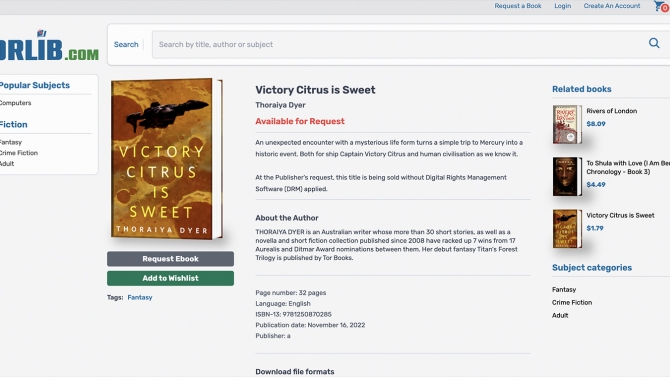Viewport: 670px width, 377px height.
Task: Open related Victory Citrus is Sweet title
Action: [620, 215]
